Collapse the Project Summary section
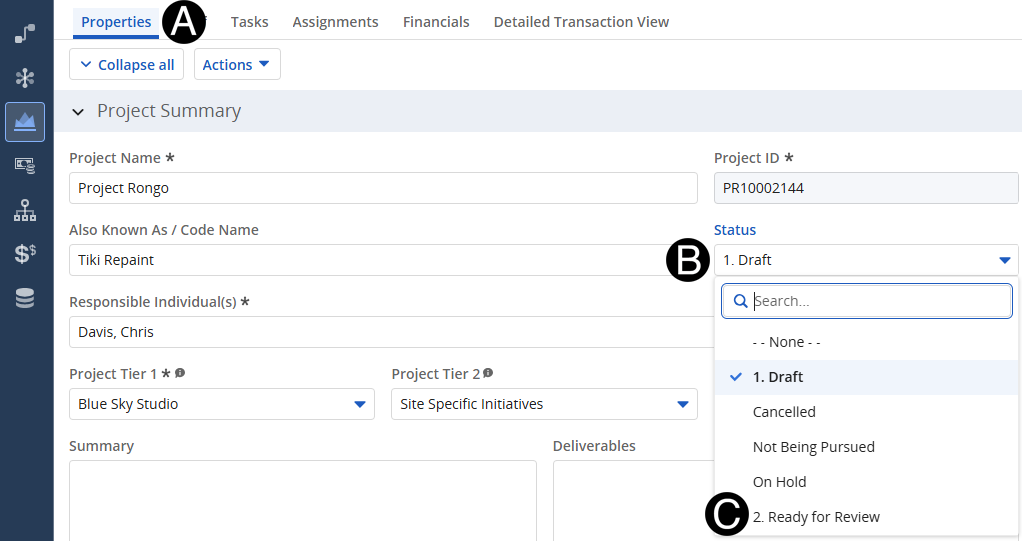Viewport: 1022px width, 541px height. pos(78,112)
